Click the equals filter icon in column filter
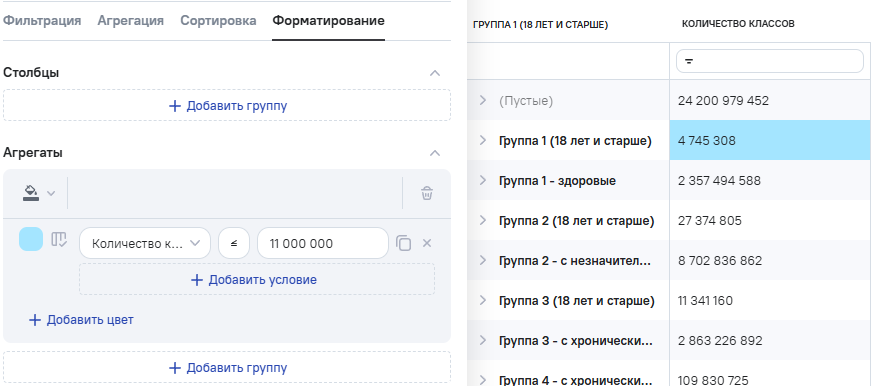 click(688, 62)
